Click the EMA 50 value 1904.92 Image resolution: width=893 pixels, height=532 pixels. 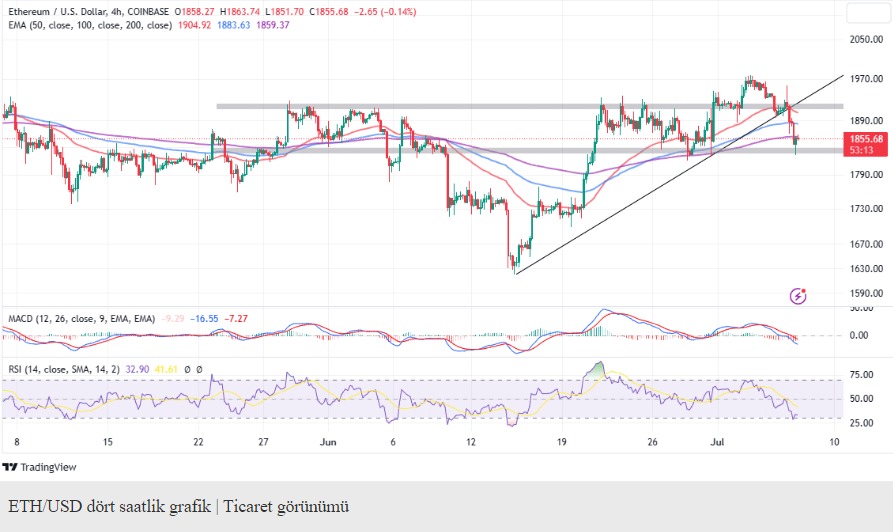point(194,25)
